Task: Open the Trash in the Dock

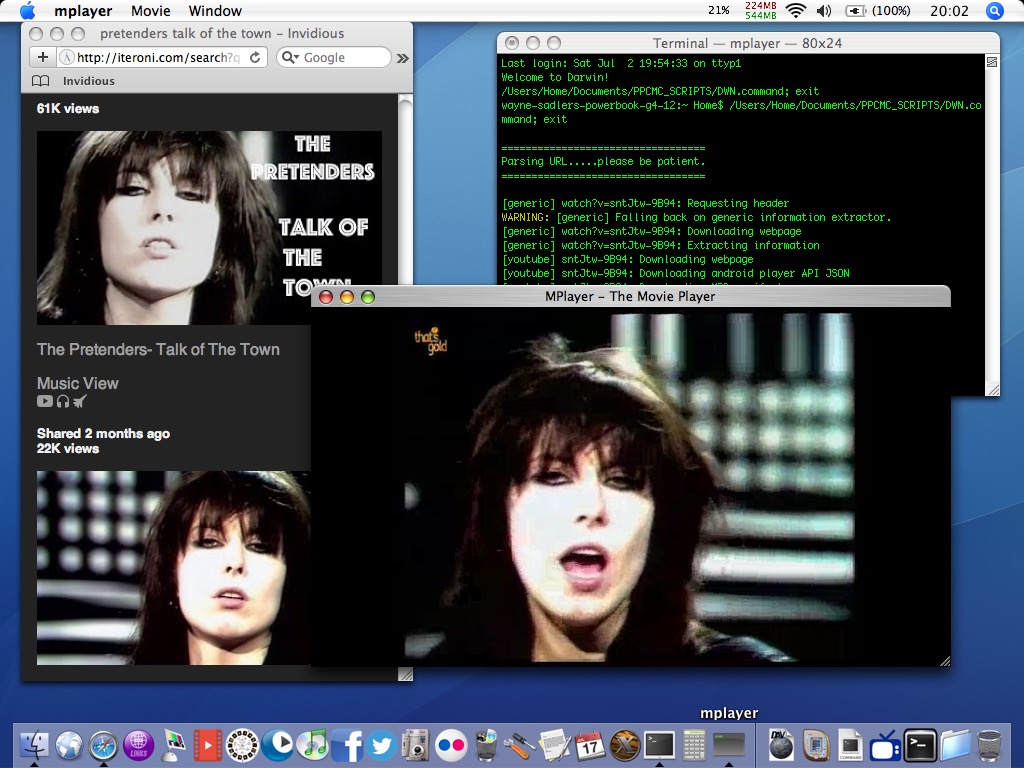Action: [x=989, y=745]
